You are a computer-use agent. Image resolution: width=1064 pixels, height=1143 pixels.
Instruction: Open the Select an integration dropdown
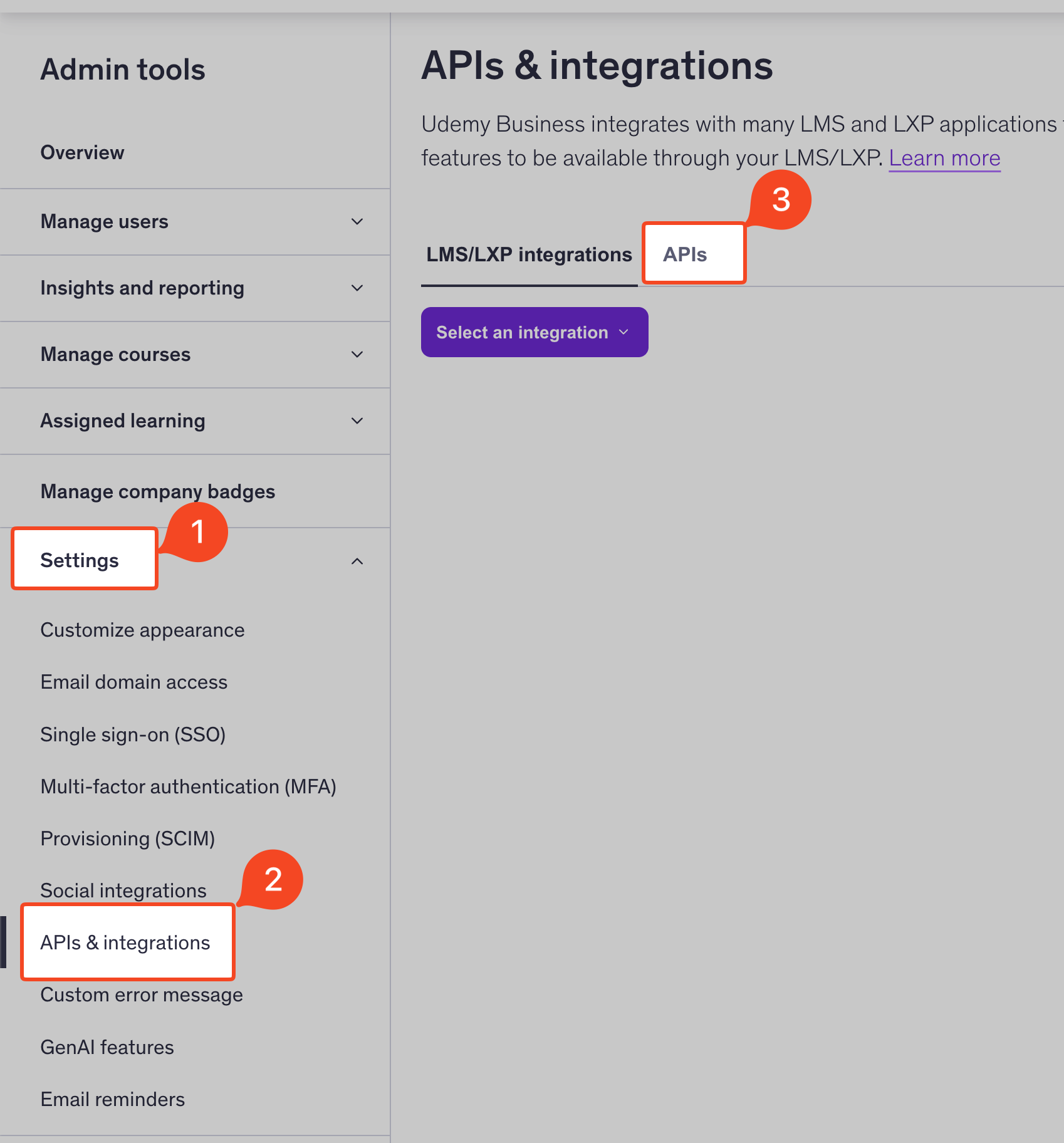(534, 332)
